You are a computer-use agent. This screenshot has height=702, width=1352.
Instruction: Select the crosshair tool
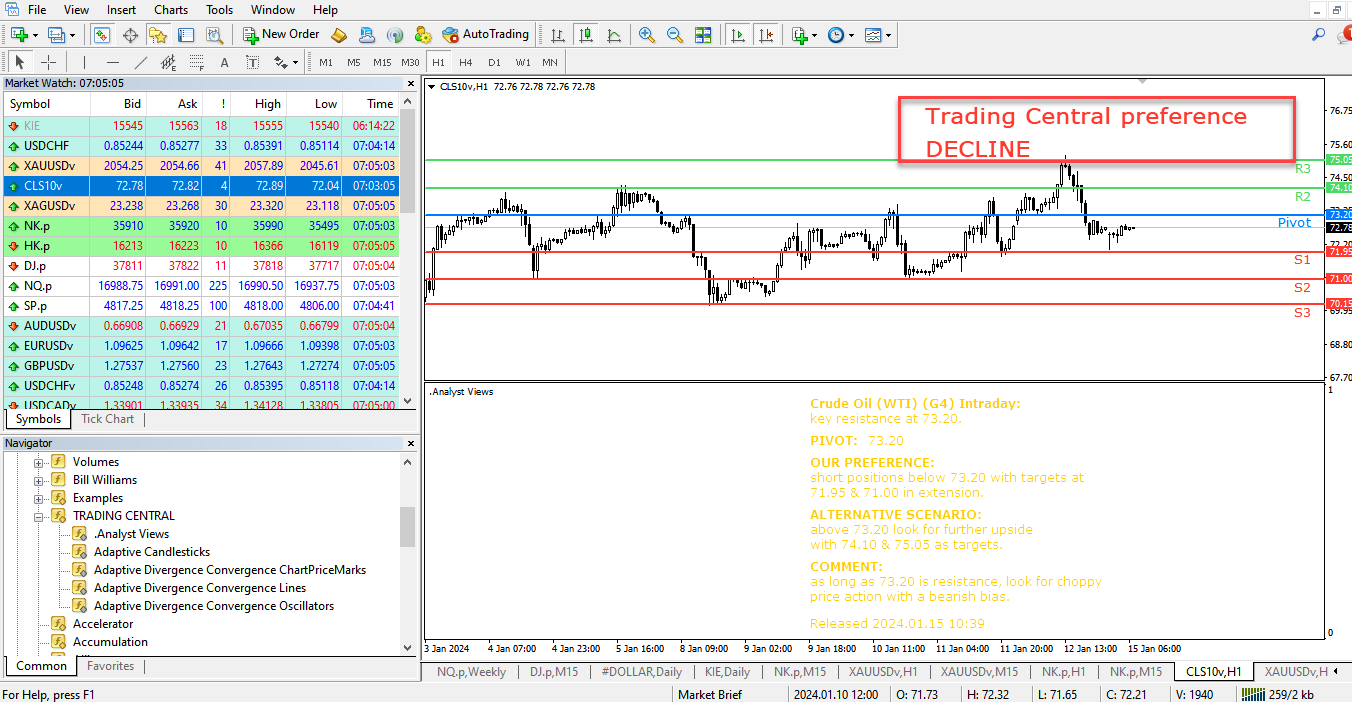point(48,62)
